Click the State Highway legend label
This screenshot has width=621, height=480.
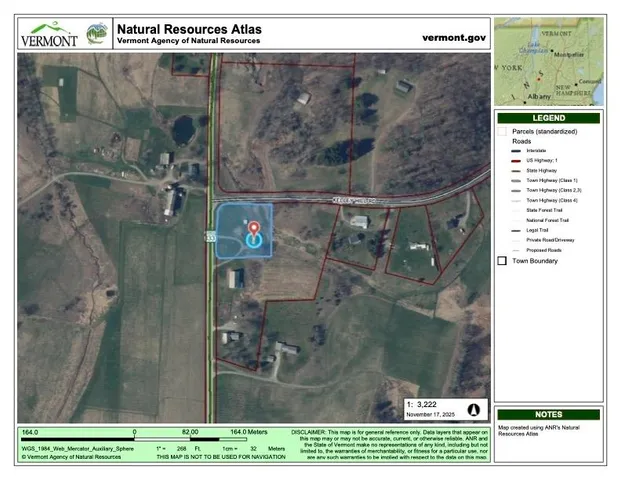click(541, 171)
